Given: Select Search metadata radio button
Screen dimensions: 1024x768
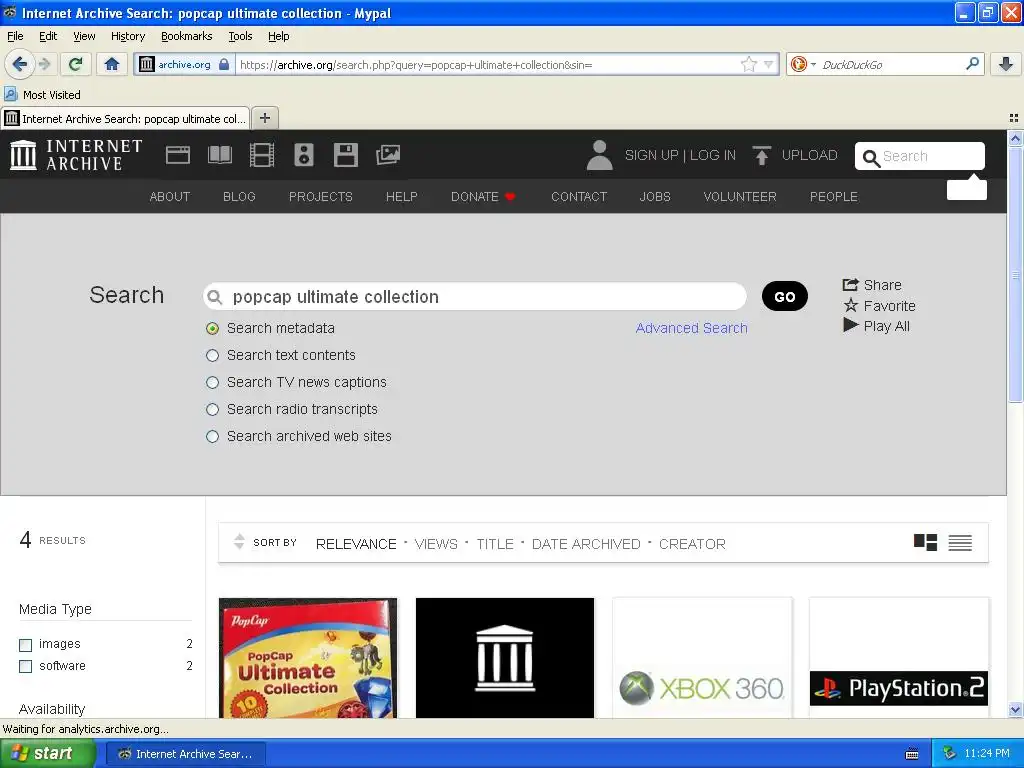Looking at the screenshot, I should [212, 328].
